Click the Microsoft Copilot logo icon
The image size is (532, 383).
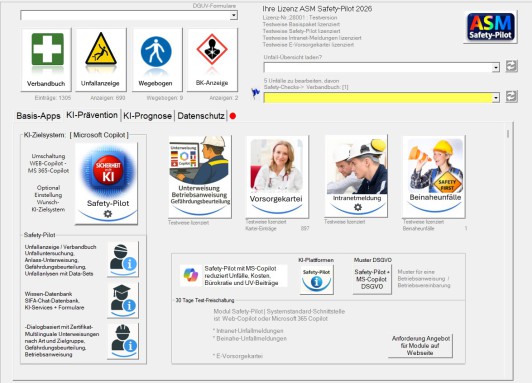click(x=191, y=274)
